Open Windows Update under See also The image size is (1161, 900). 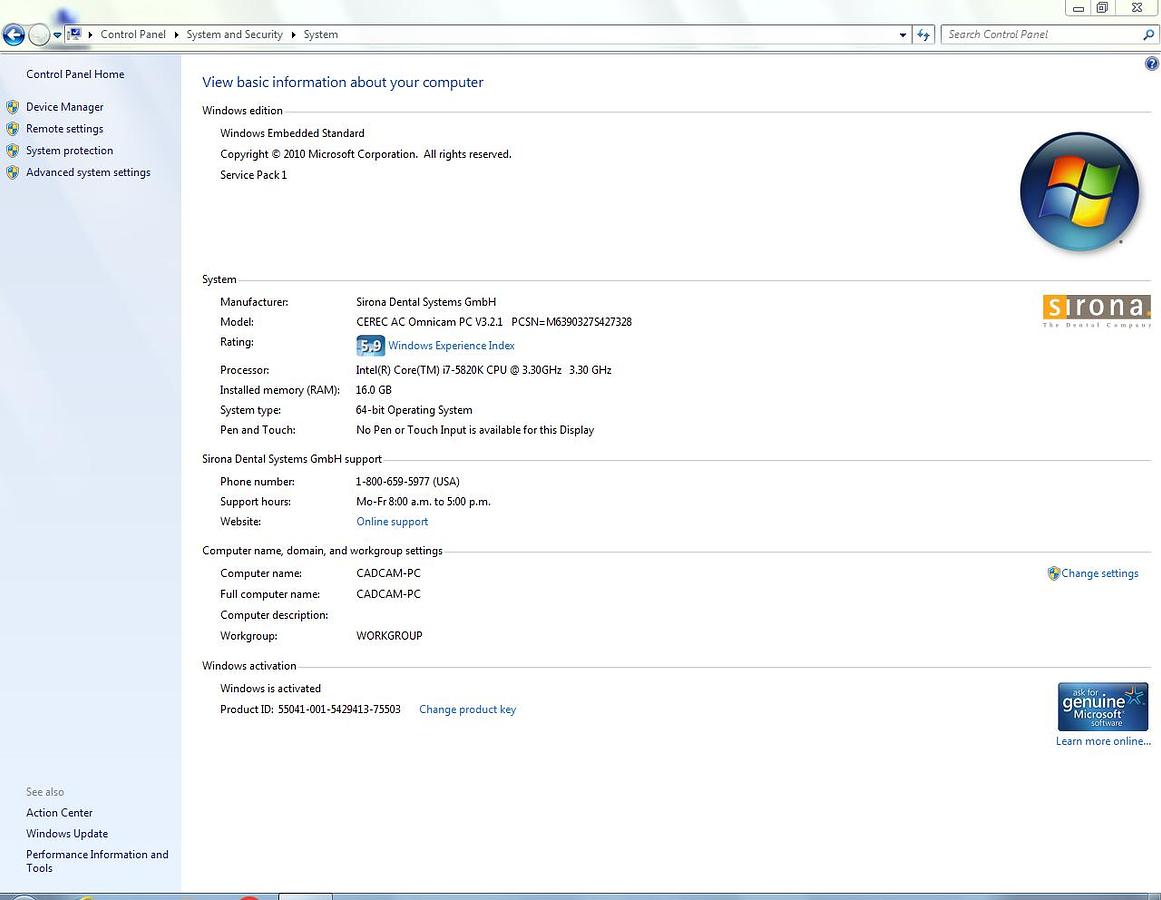[x=67, y=833]
